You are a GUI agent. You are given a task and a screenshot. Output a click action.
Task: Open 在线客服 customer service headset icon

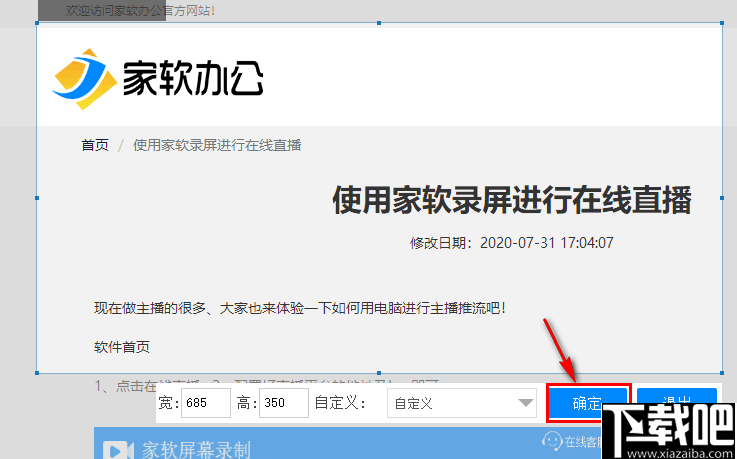click(552, 441)
